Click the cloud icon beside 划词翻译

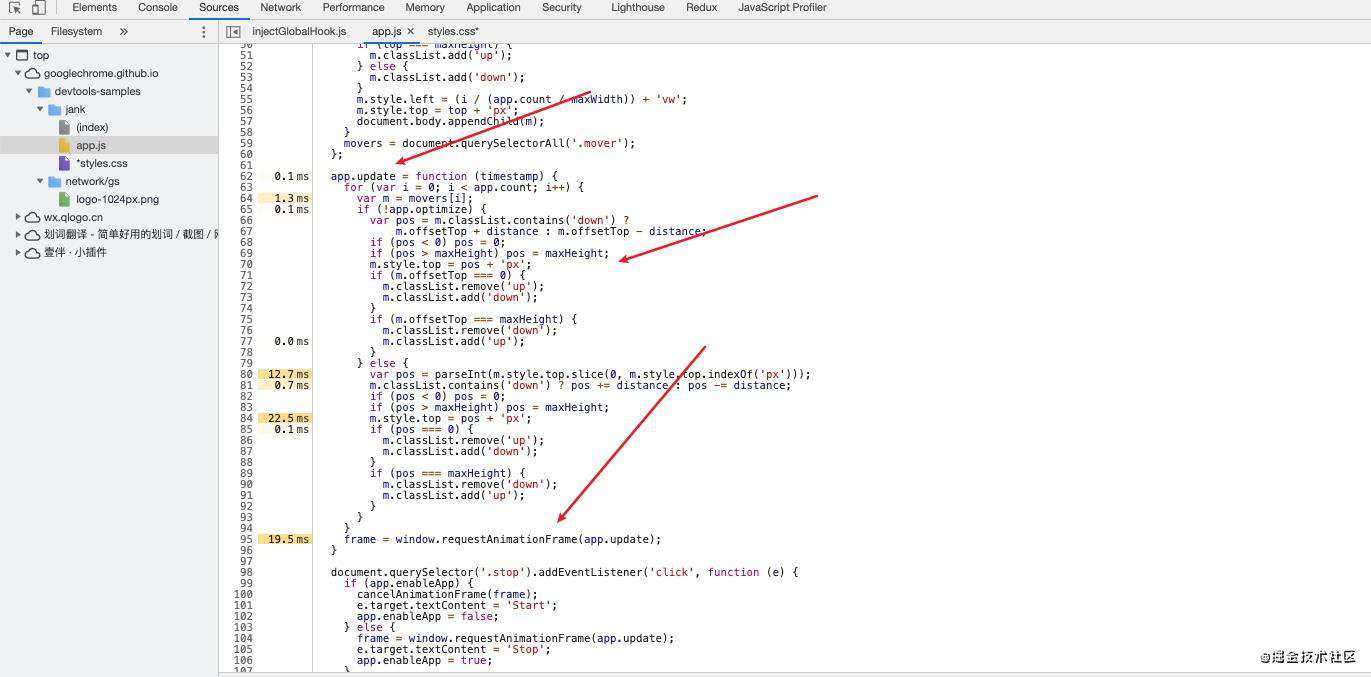(33, 235)
